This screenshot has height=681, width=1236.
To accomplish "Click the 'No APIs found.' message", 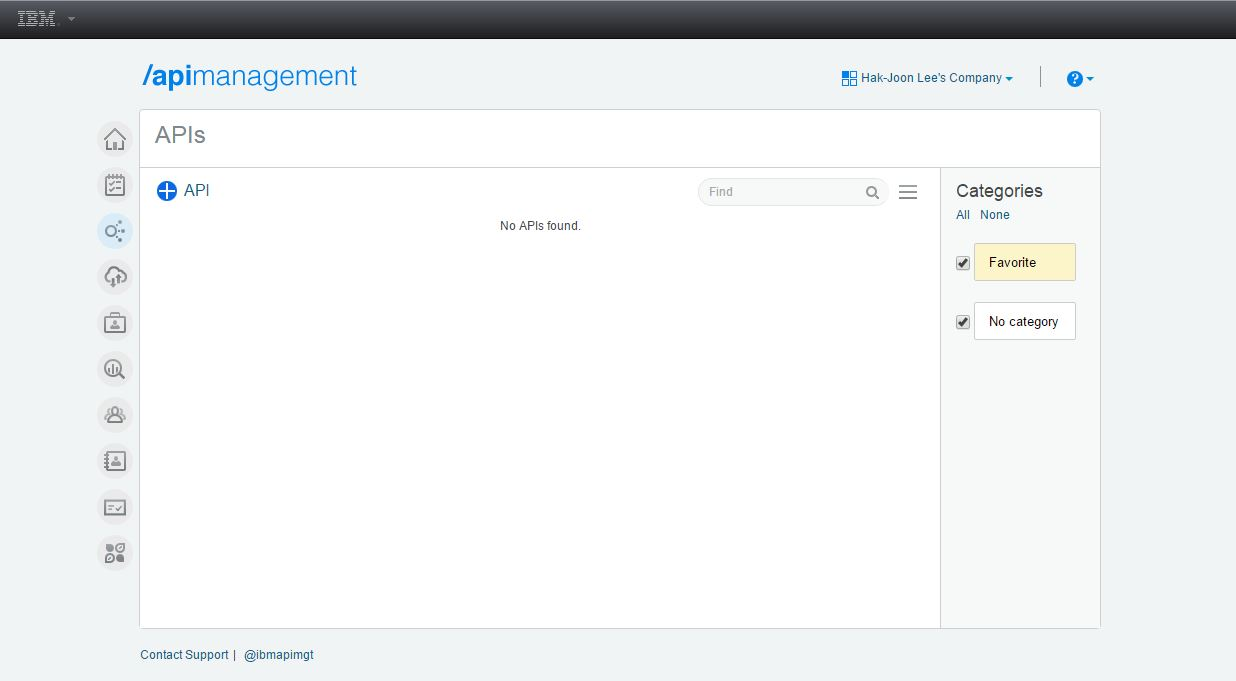I will click(540, 226).
